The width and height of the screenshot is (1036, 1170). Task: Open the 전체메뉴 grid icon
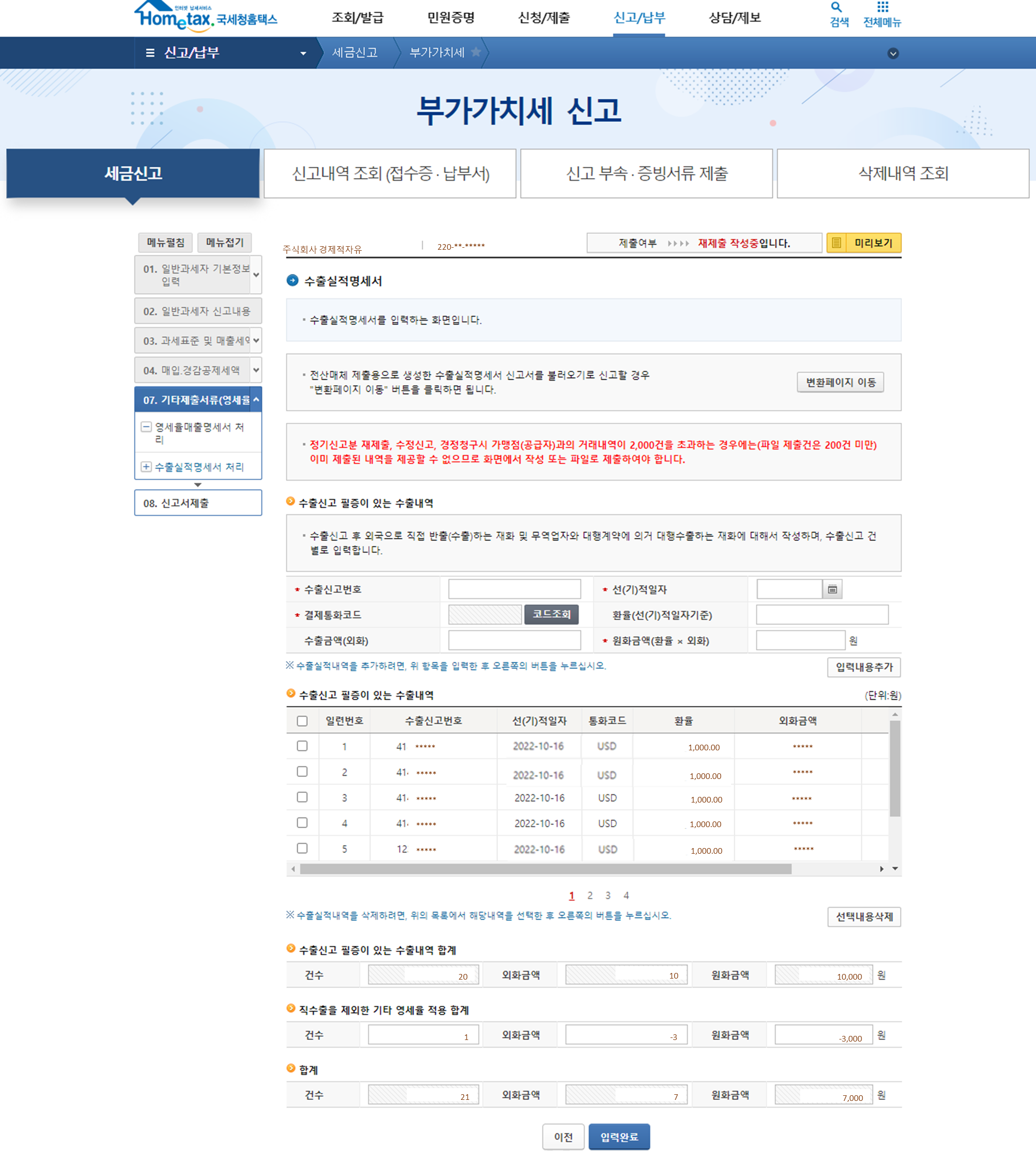tap(882, 8)
